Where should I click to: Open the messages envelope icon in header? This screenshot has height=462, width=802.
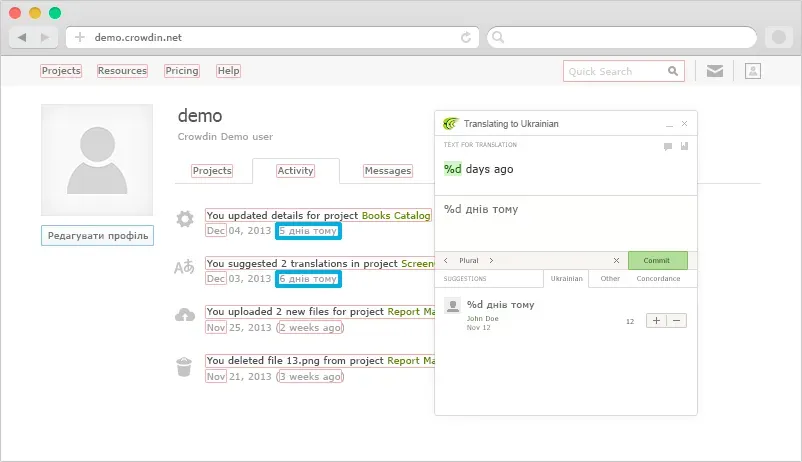714,71
